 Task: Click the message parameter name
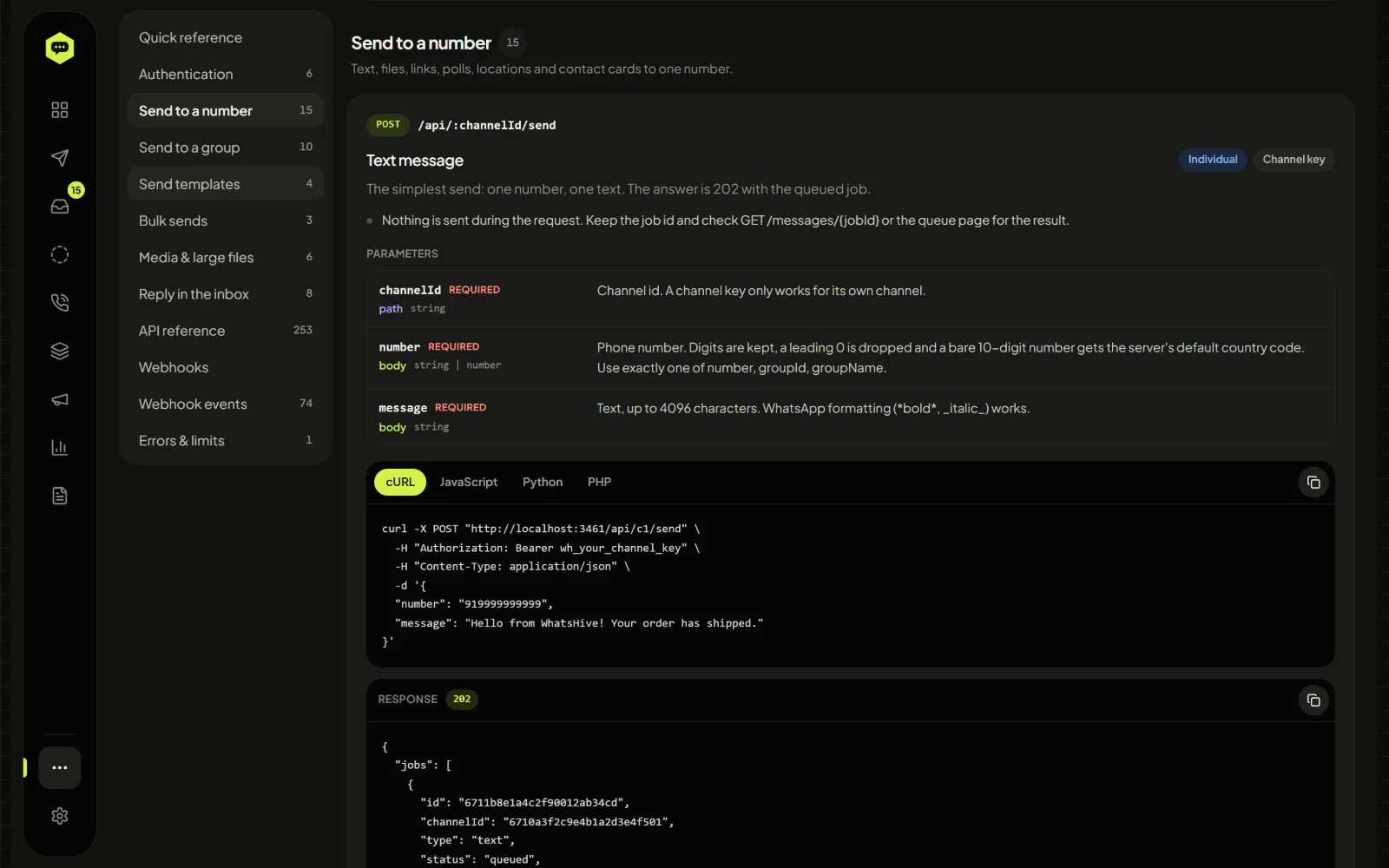coord(403,408)
